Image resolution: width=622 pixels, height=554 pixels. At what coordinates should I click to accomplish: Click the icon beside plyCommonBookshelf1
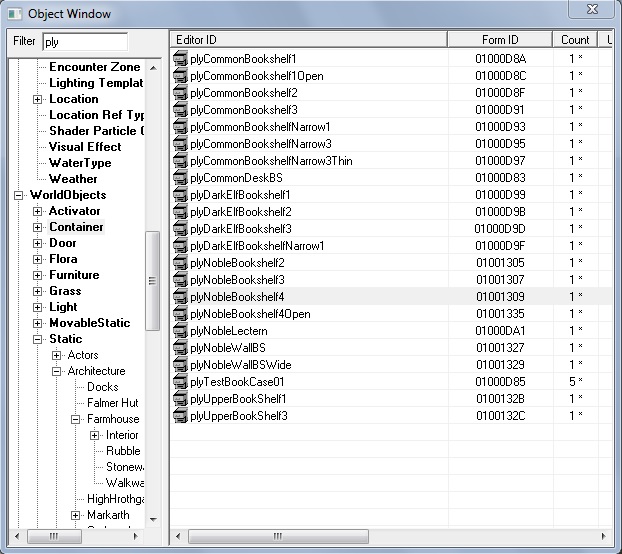pyautogui.click(x=180, y=59)
